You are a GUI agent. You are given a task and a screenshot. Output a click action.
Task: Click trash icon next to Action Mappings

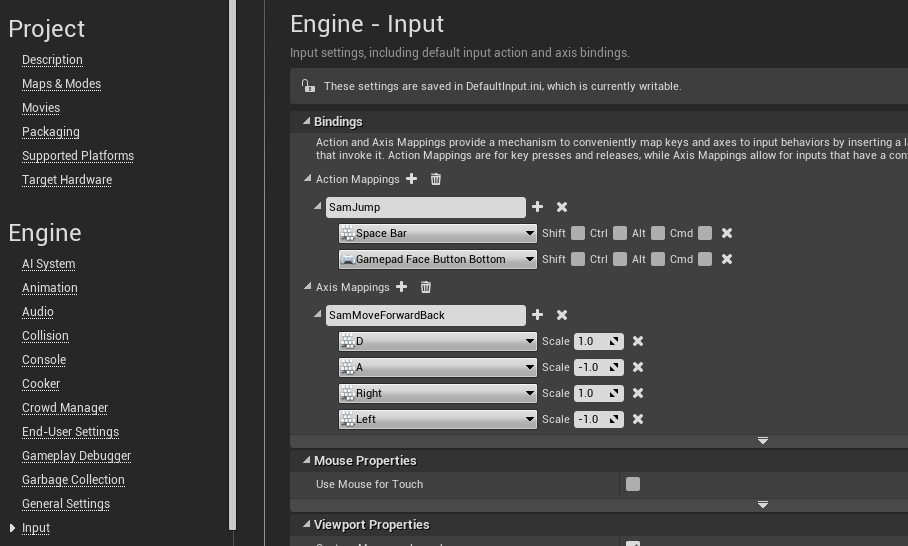point(436,179)
